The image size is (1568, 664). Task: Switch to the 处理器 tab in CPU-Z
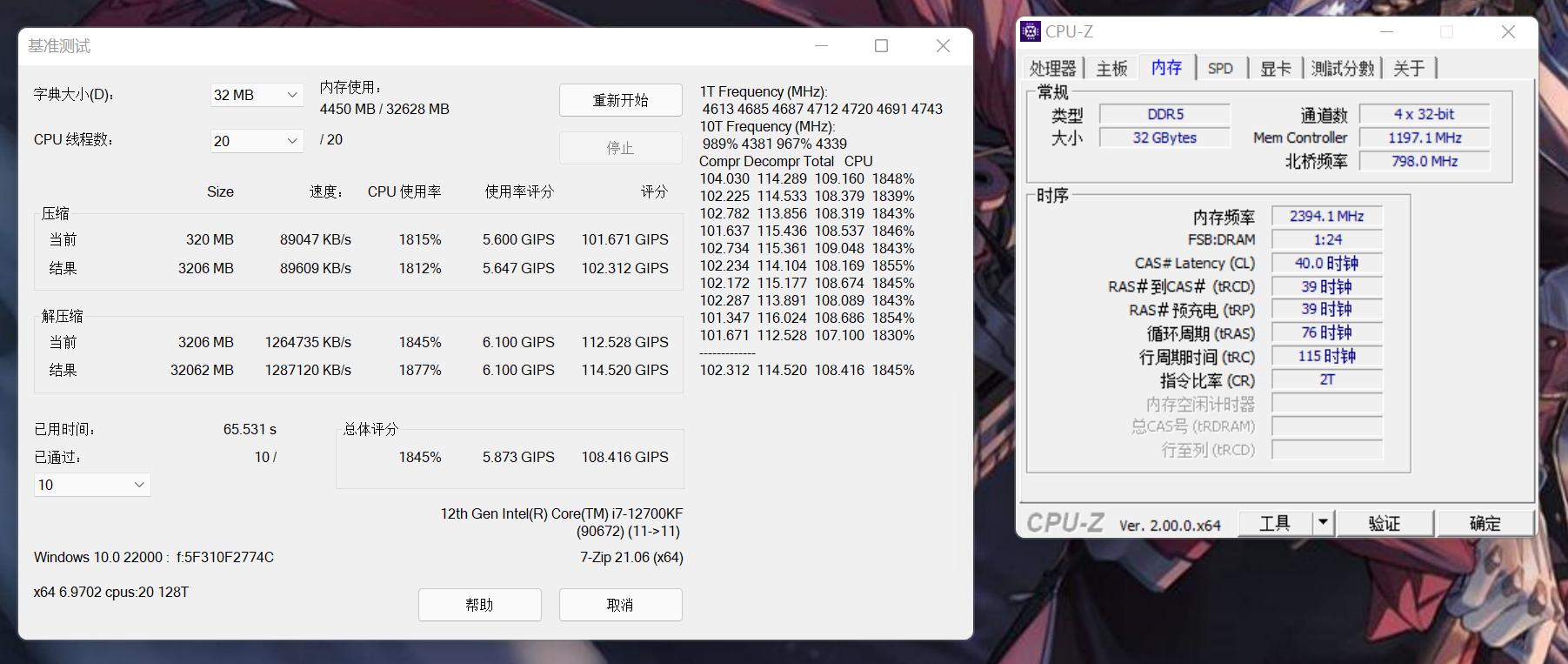click(1053, 68)
